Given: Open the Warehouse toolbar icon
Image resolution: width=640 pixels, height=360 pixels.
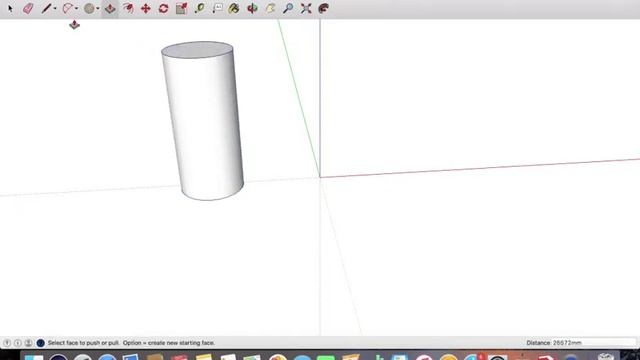Looking at the screenshot, I should click(x=324, y=8).
